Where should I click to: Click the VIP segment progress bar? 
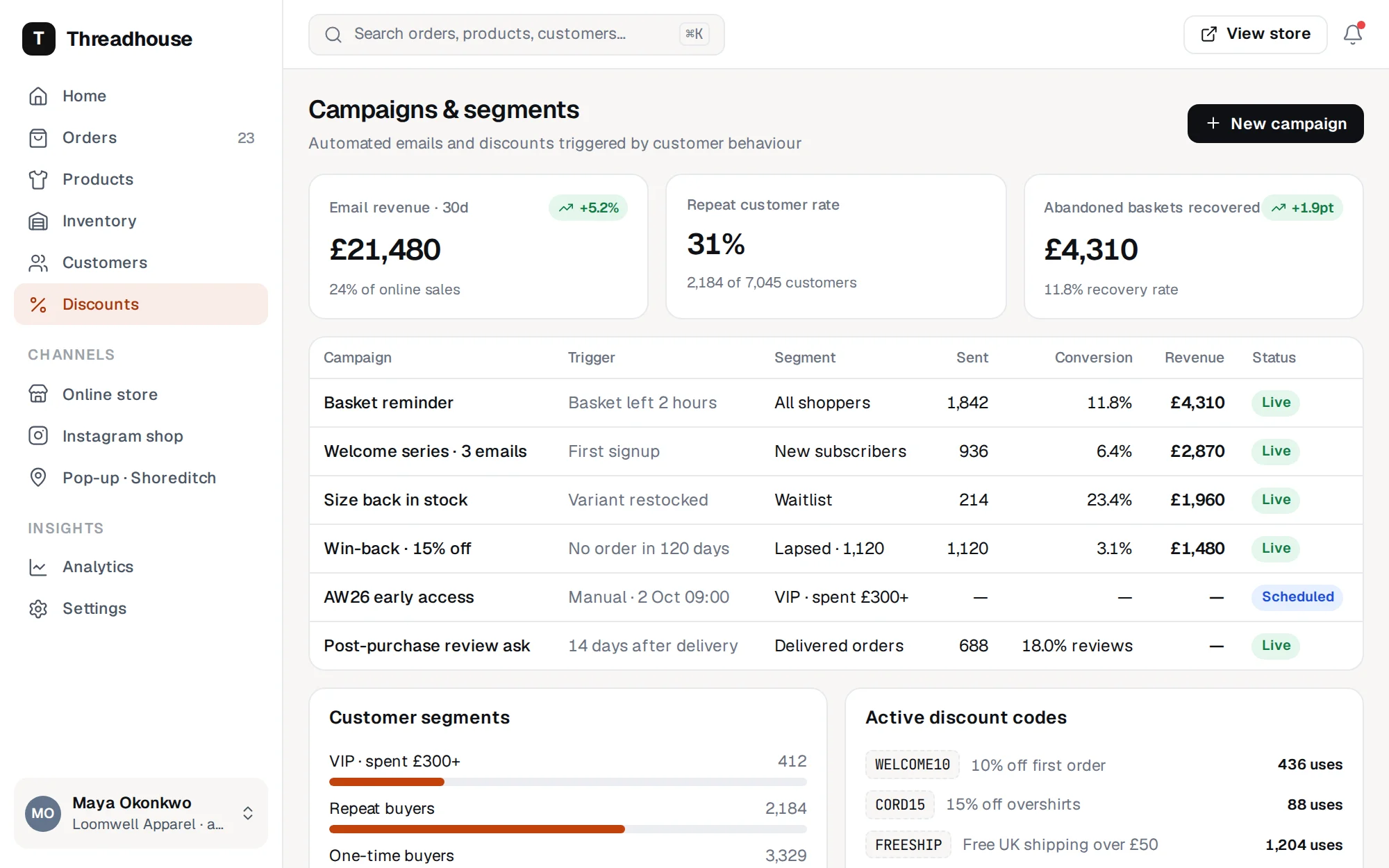[567, 782]
